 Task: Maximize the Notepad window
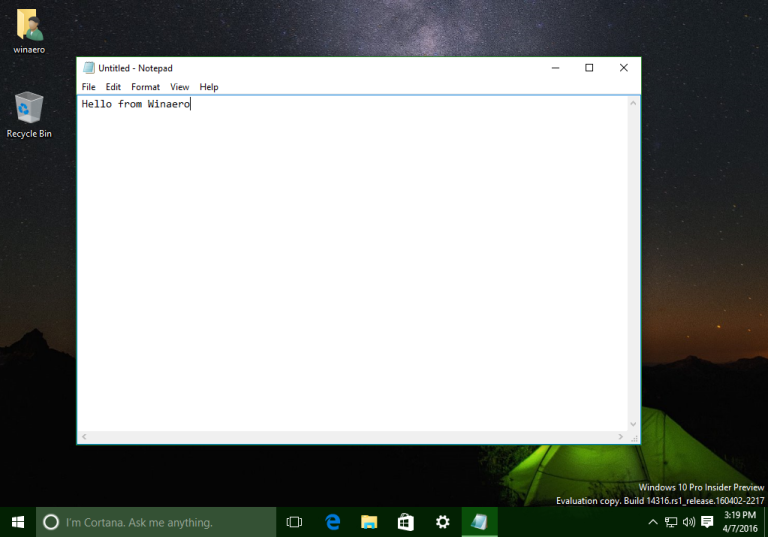[x=589, y=68]
